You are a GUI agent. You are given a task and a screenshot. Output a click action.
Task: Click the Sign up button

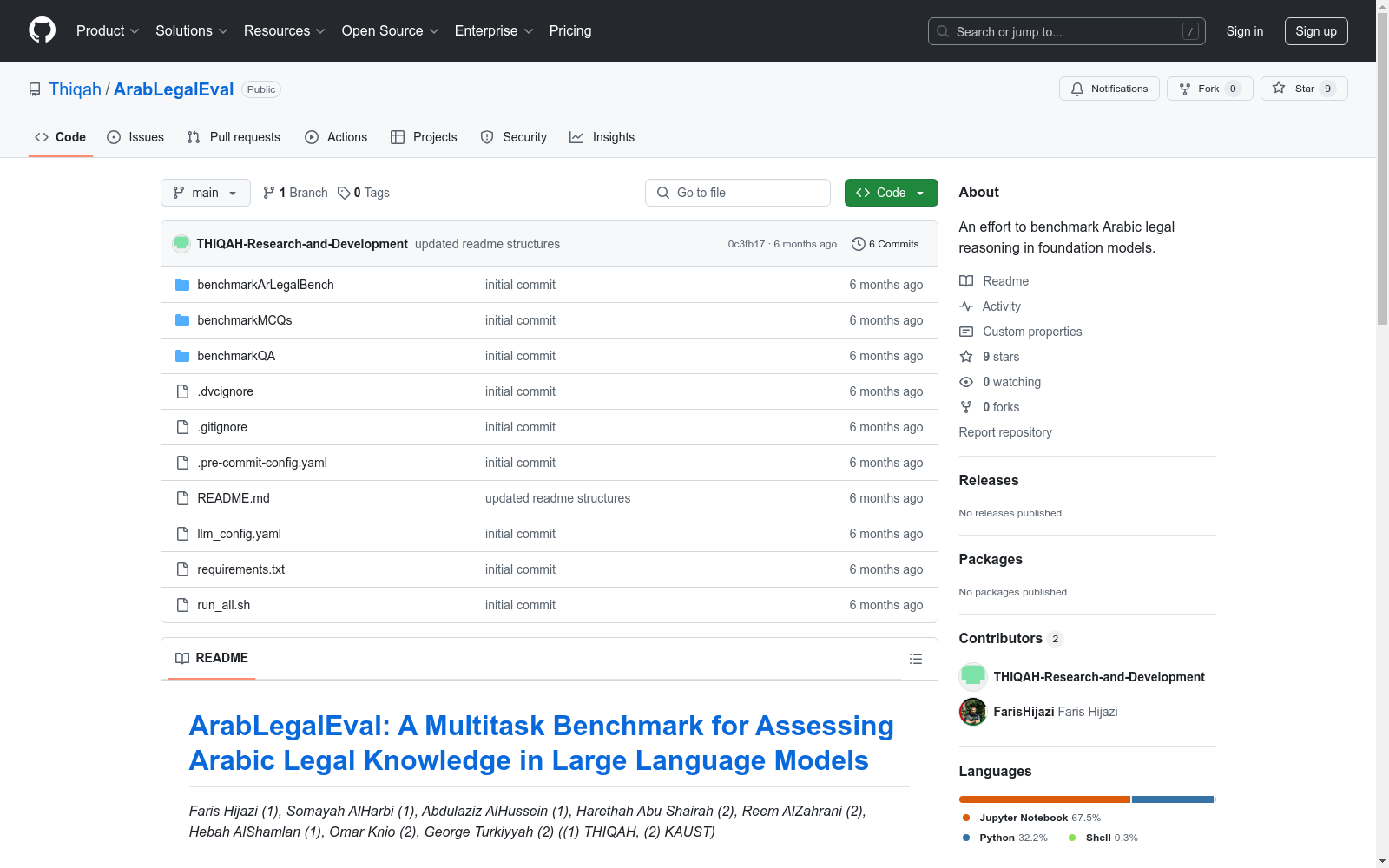click(1316, 31)
